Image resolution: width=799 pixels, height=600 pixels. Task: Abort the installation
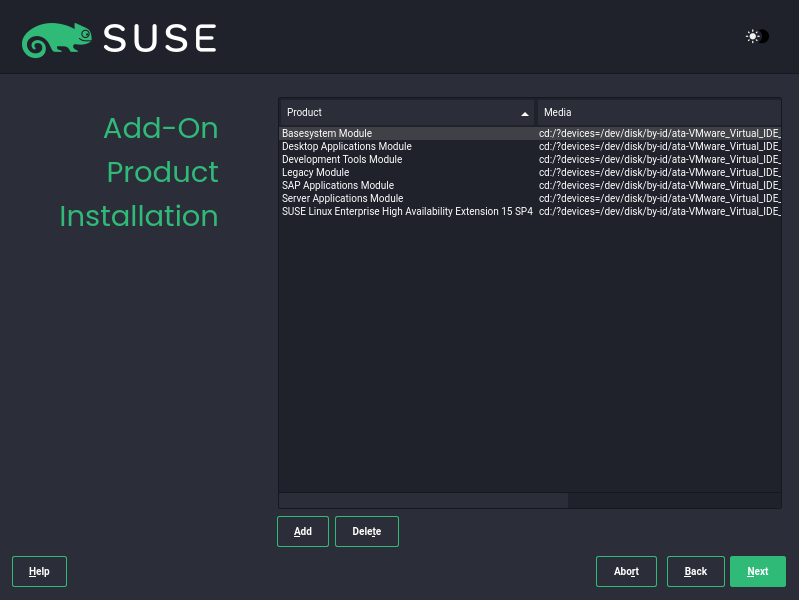[626, 571]
